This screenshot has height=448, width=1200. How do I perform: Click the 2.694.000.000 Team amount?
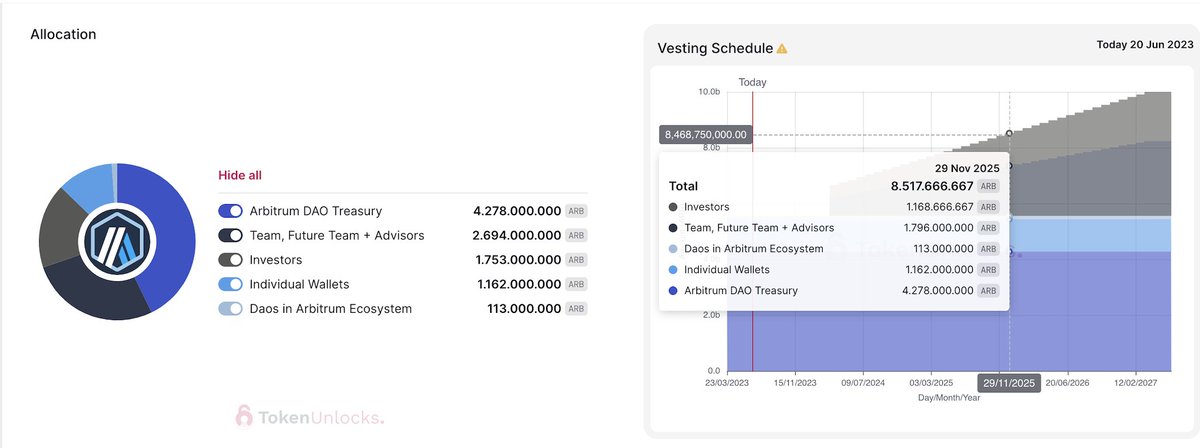517,235
